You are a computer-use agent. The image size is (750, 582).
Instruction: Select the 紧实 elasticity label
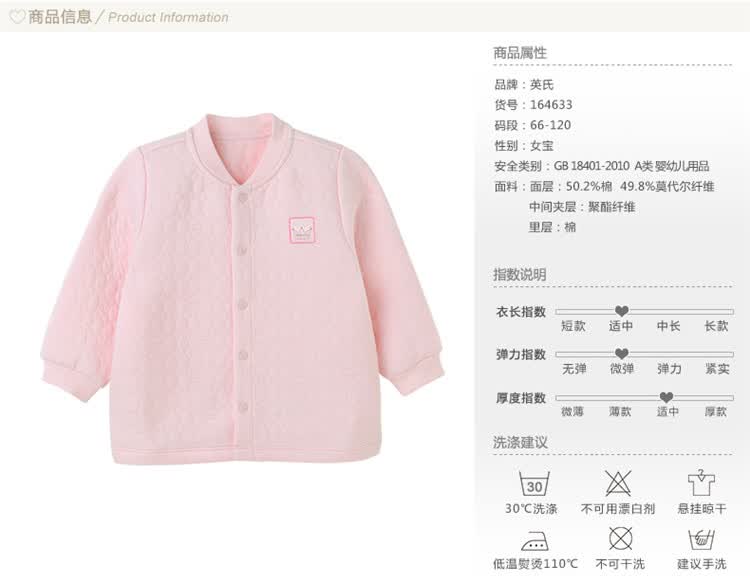tap(717, 369)
